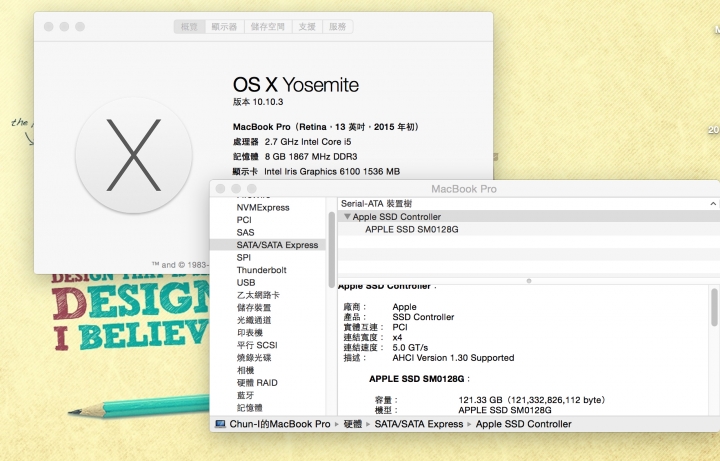Select 記憶體 in the sidebar

[249, 407]
